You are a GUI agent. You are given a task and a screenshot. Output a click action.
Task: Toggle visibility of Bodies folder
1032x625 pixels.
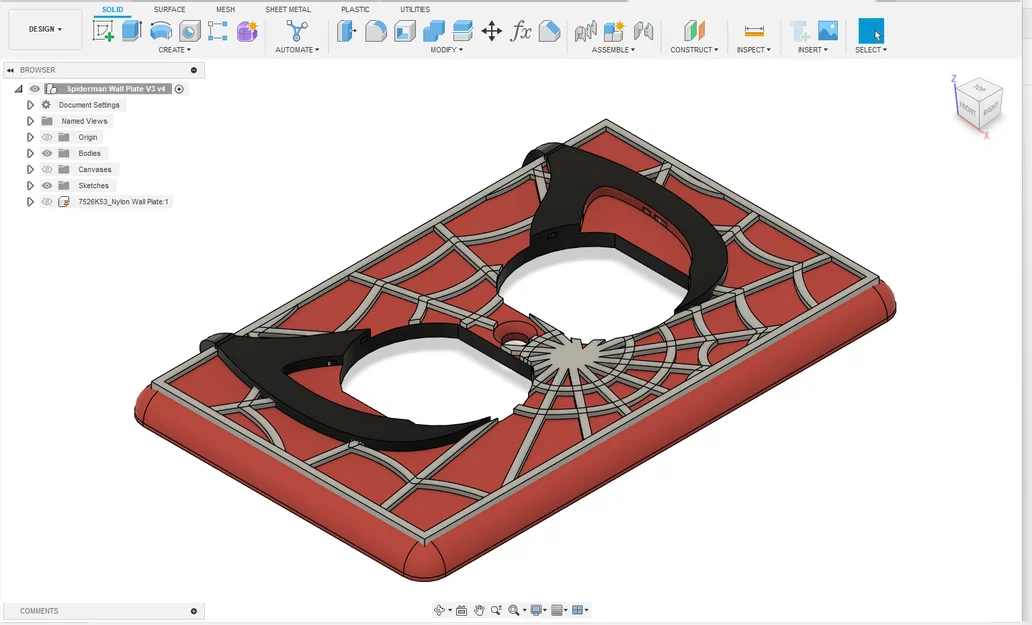click(x=47, y=153)
